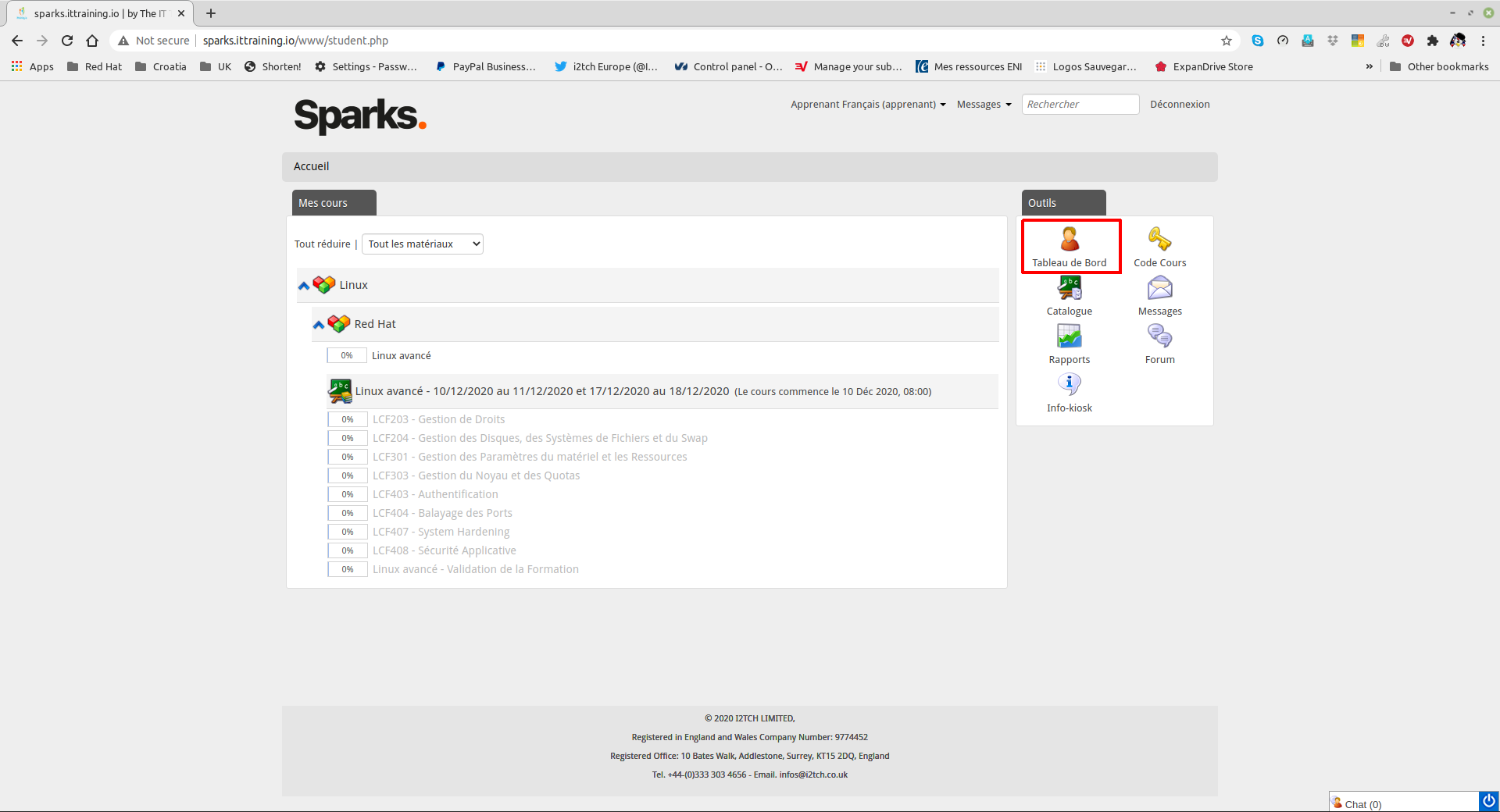1500x812 pixels.
Task: Click the Rechercher search field
Action: pyautogui.click(x=1080, y=104)
